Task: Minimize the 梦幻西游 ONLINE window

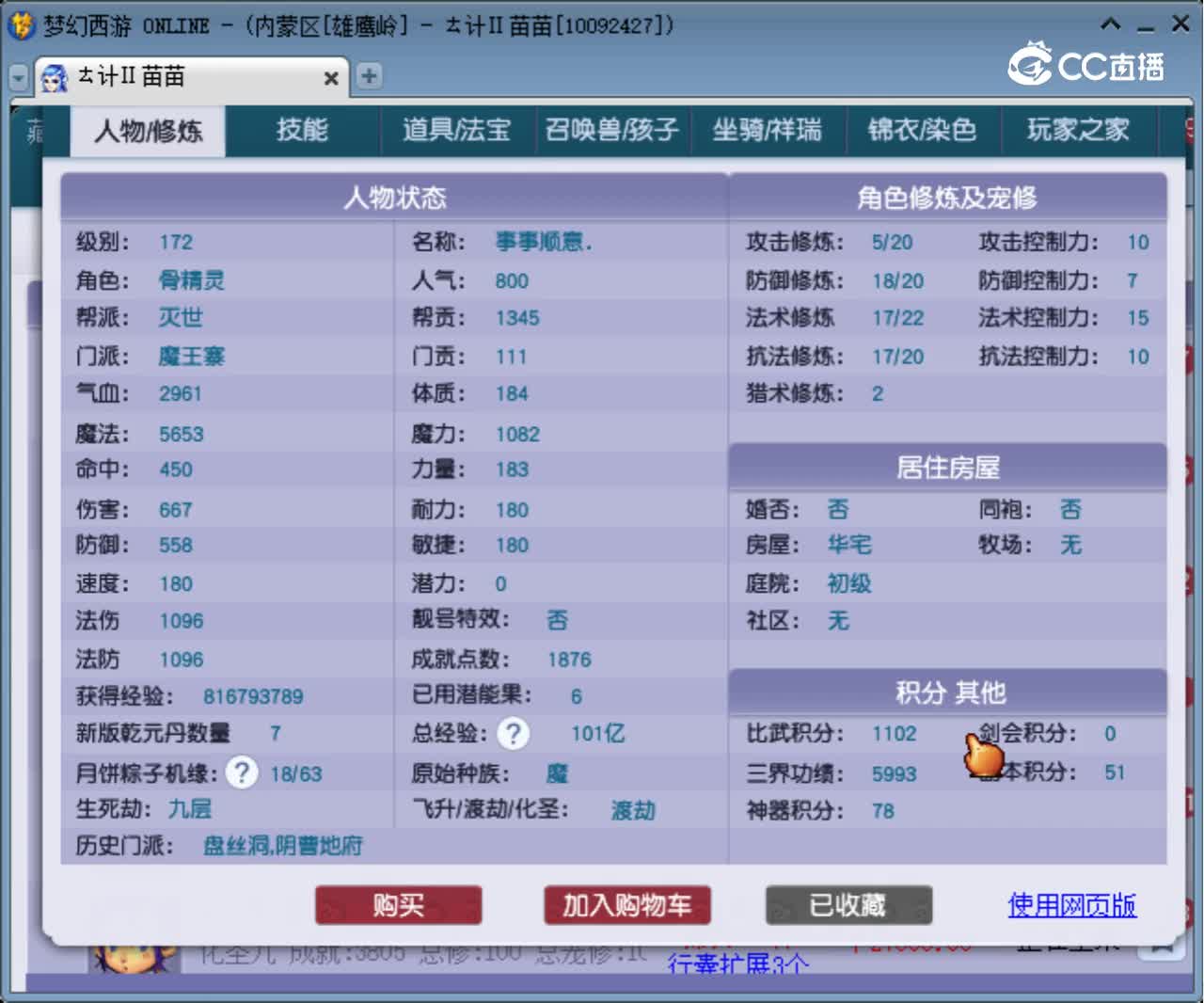Action: click(1146, 28)
